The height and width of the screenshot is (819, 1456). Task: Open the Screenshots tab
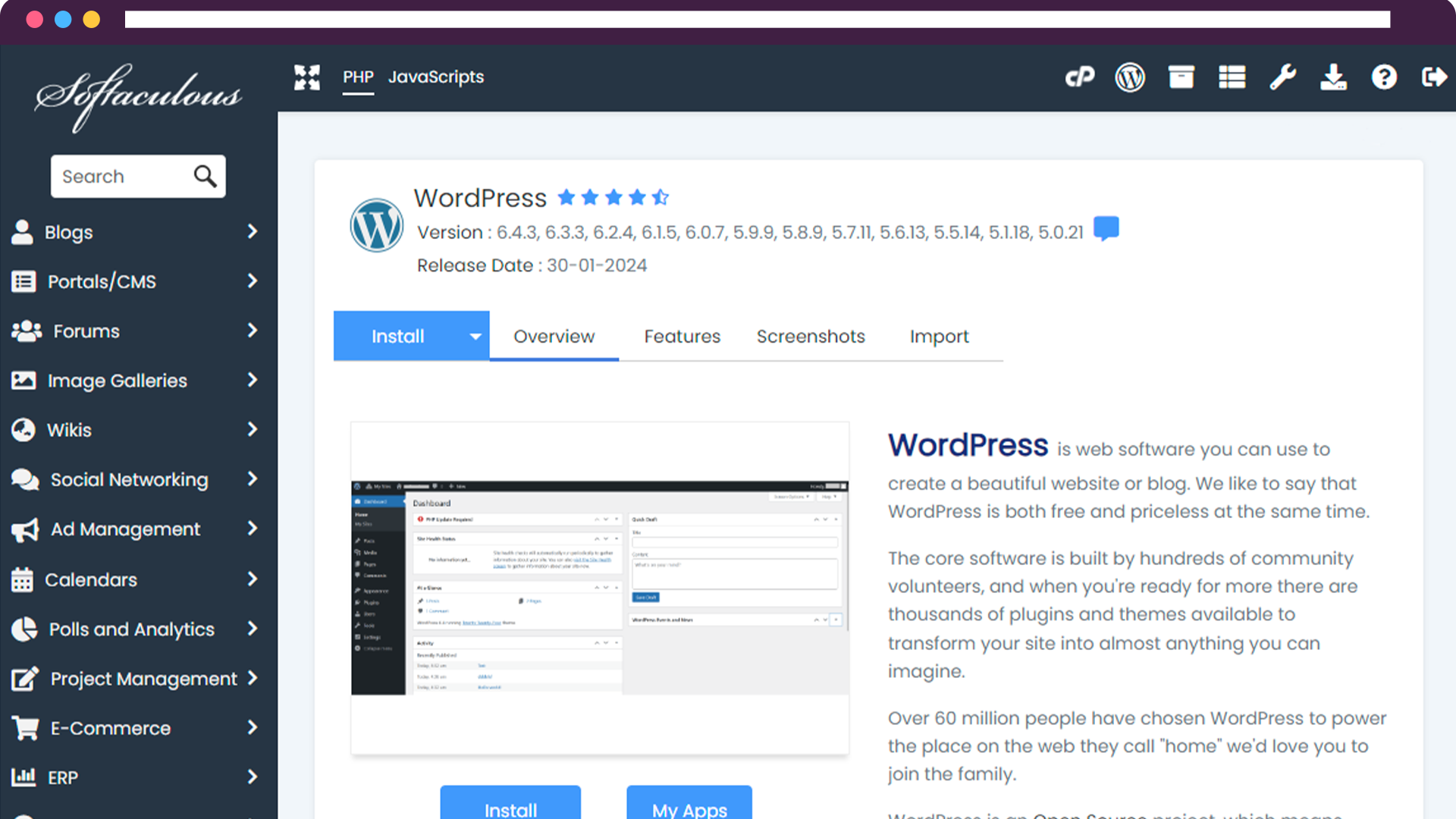[811, 336]
